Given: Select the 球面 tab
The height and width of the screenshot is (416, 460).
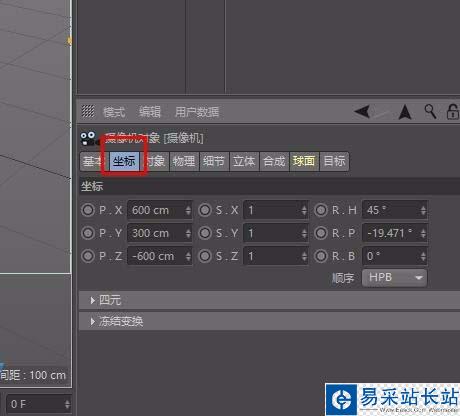Looking at the screenshot, I should 304,162.
